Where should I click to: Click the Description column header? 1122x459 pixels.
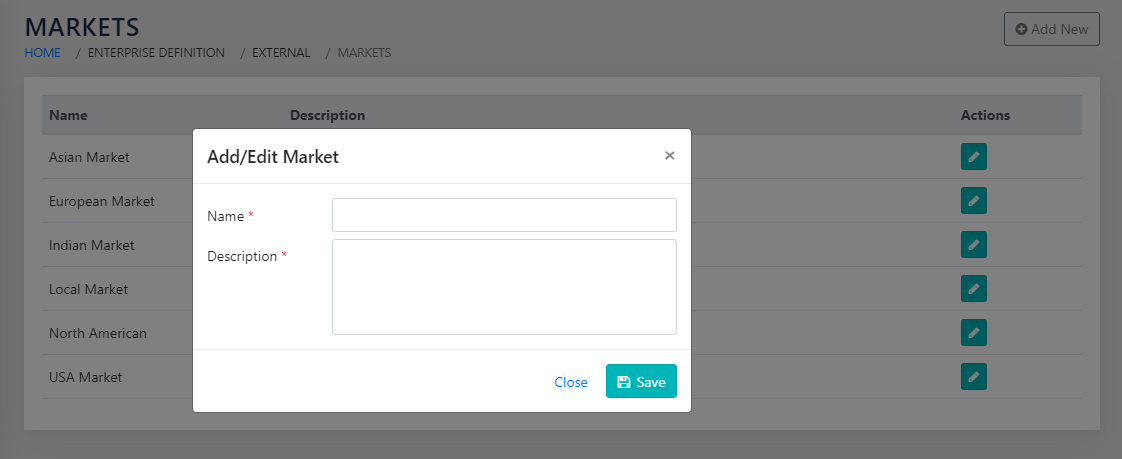(x=327, y=115)
